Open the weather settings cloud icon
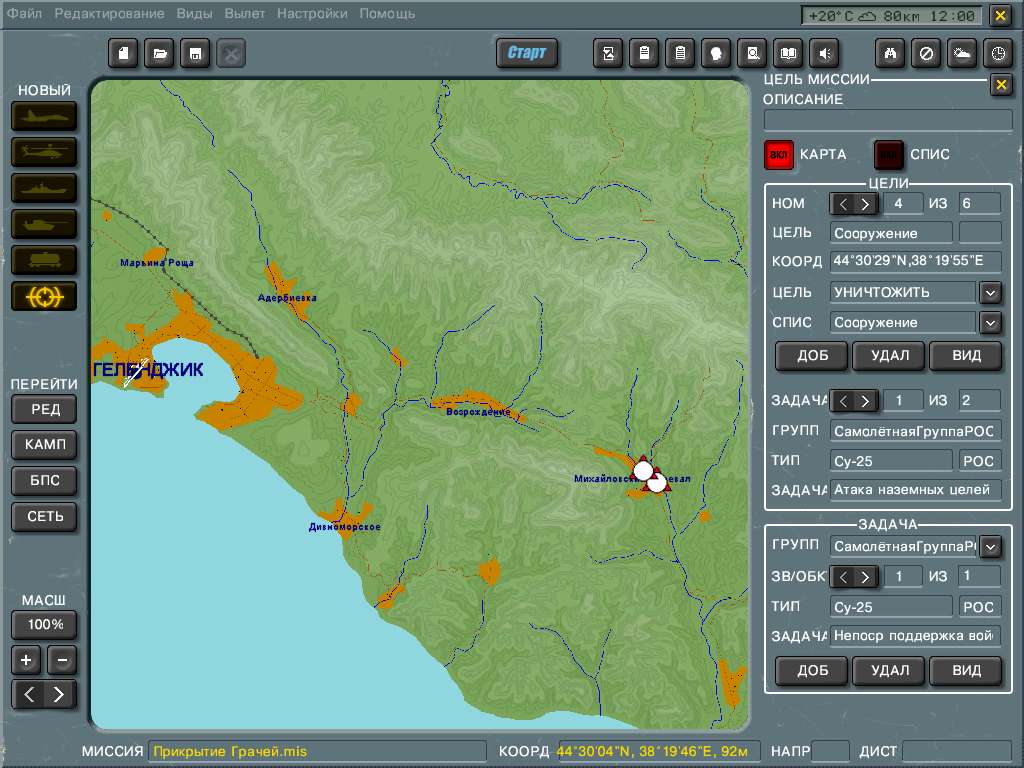 tap(962, 54)
